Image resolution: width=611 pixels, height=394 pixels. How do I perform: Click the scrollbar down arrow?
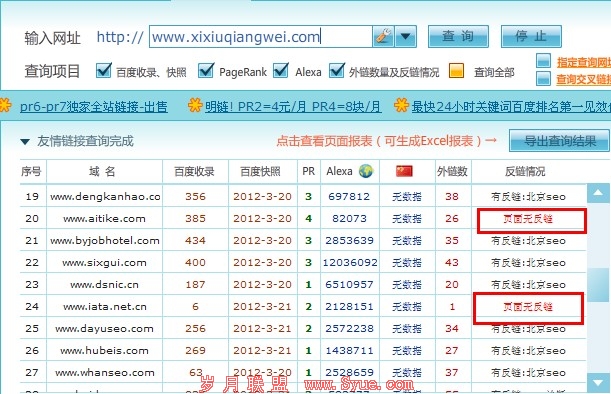tap(598, 383)
